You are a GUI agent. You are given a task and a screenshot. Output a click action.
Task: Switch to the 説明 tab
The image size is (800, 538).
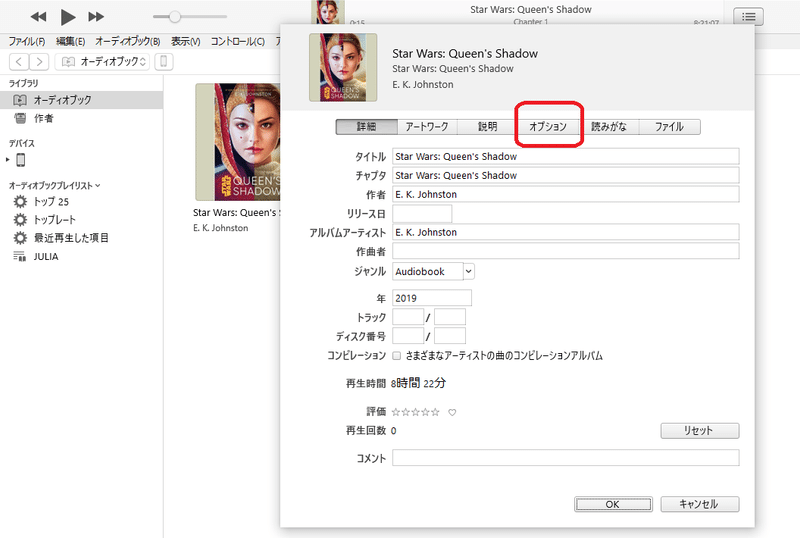coord(487,127)
